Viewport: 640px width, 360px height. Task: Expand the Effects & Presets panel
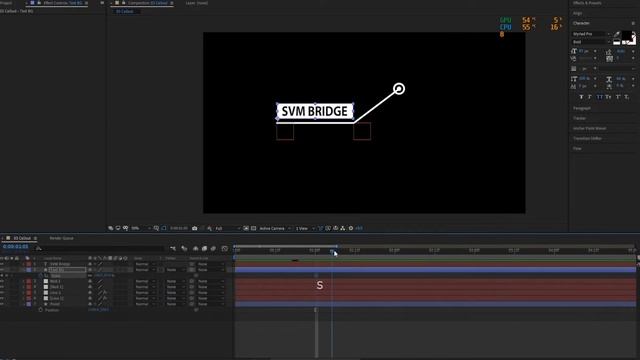click(587, 3)
